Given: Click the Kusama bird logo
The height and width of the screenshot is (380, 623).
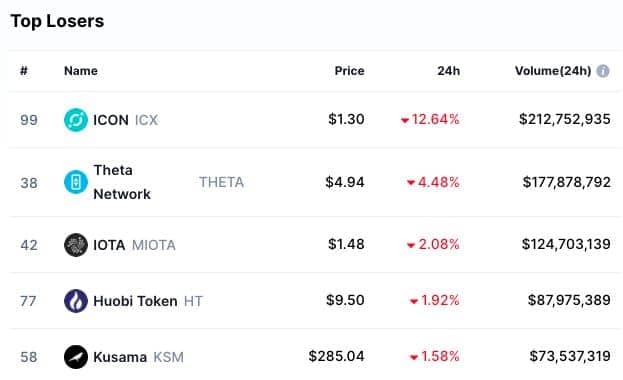Looking at the screenshot, I should (75, 357).
